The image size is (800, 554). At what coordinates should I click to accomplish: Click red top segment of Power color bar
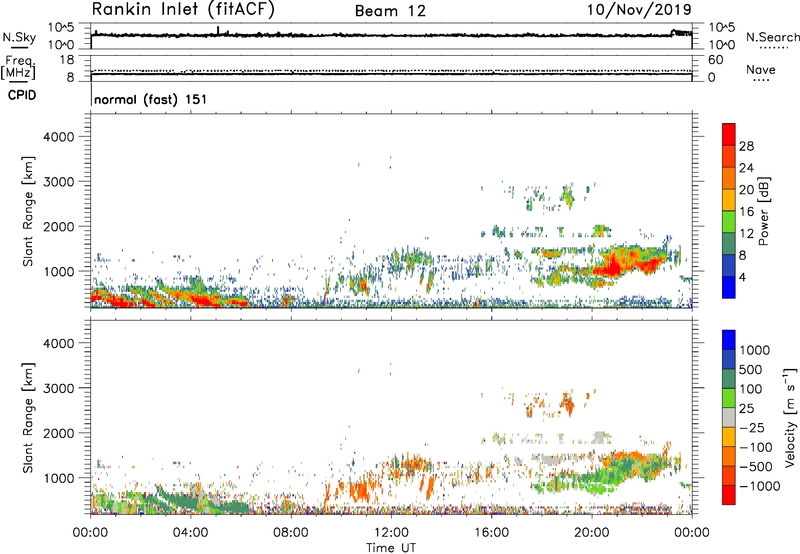729,134
